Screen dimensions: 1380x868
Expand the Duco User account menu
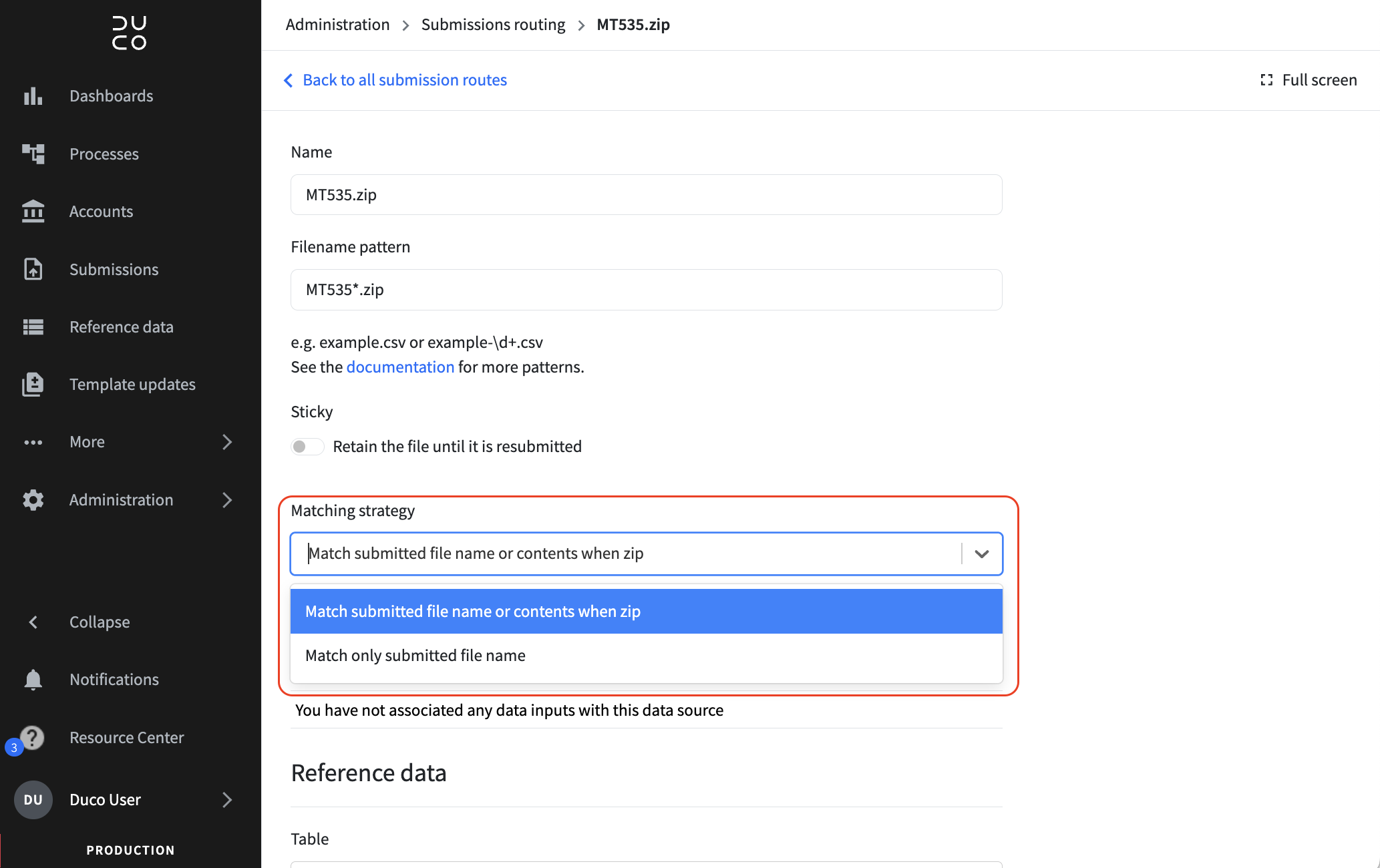point(227,800)
